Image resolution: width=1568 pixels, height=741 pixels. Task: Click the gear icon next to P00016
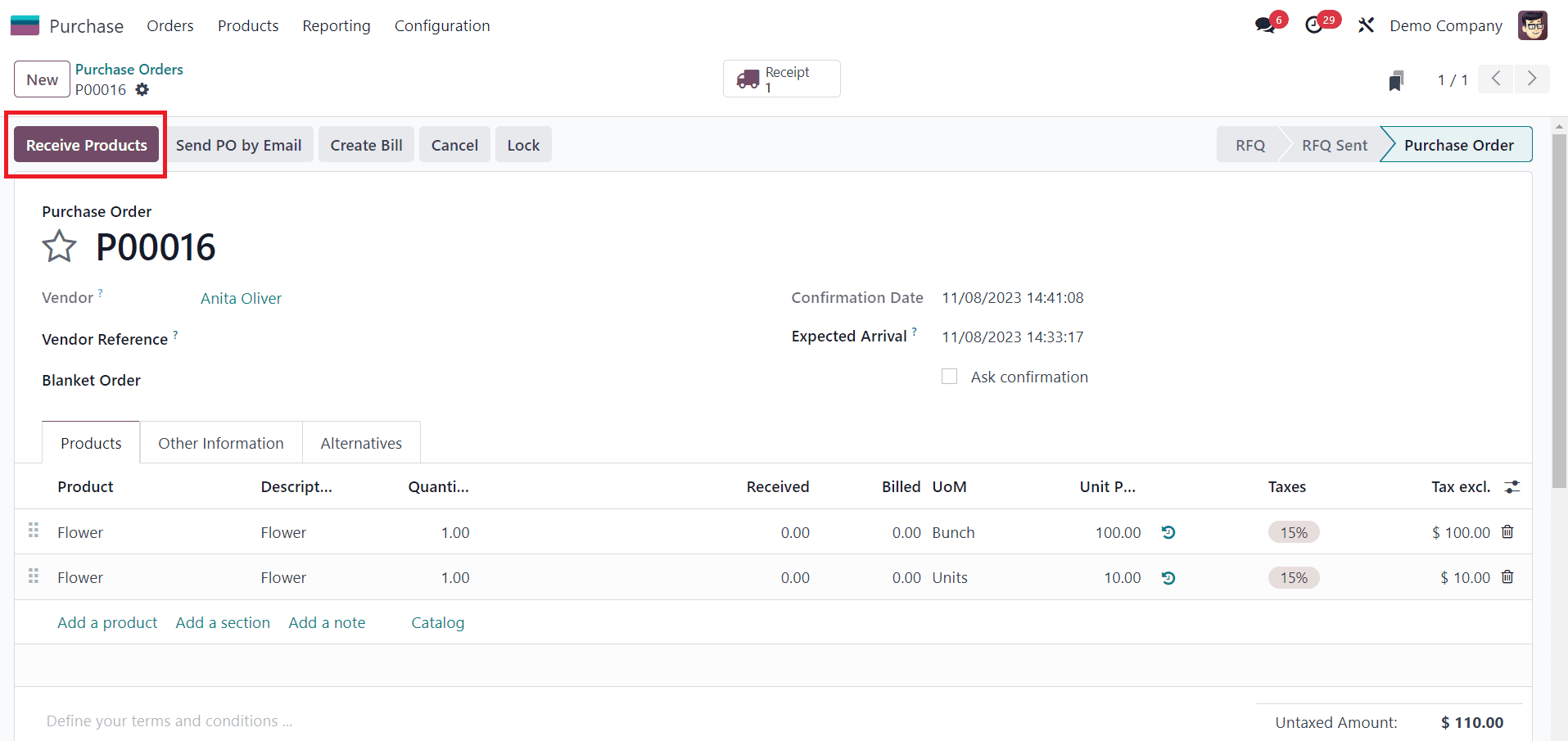142,89
